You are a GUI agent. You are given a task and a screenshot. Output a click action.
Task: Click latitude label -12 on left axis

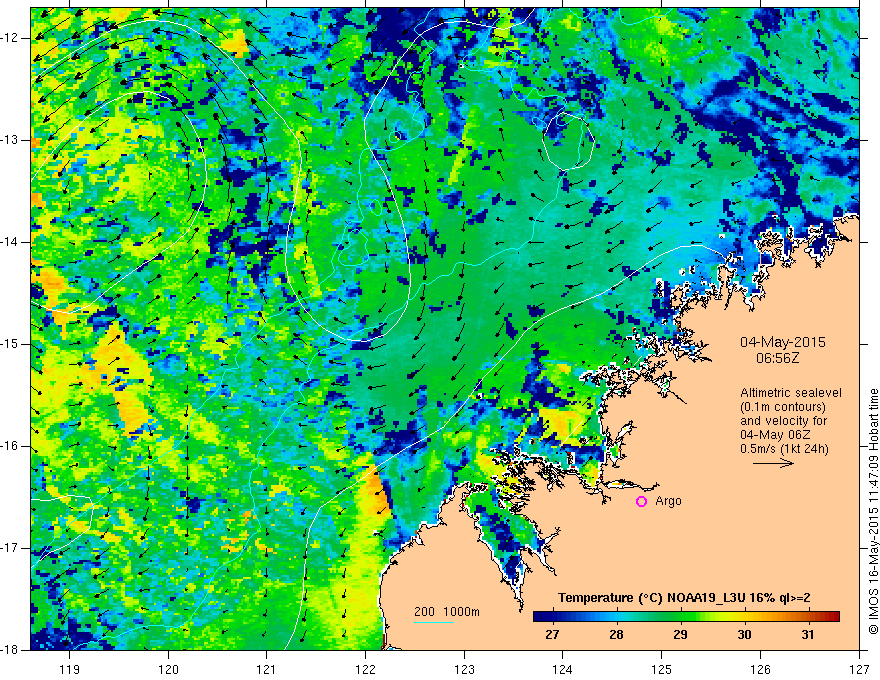11,38
